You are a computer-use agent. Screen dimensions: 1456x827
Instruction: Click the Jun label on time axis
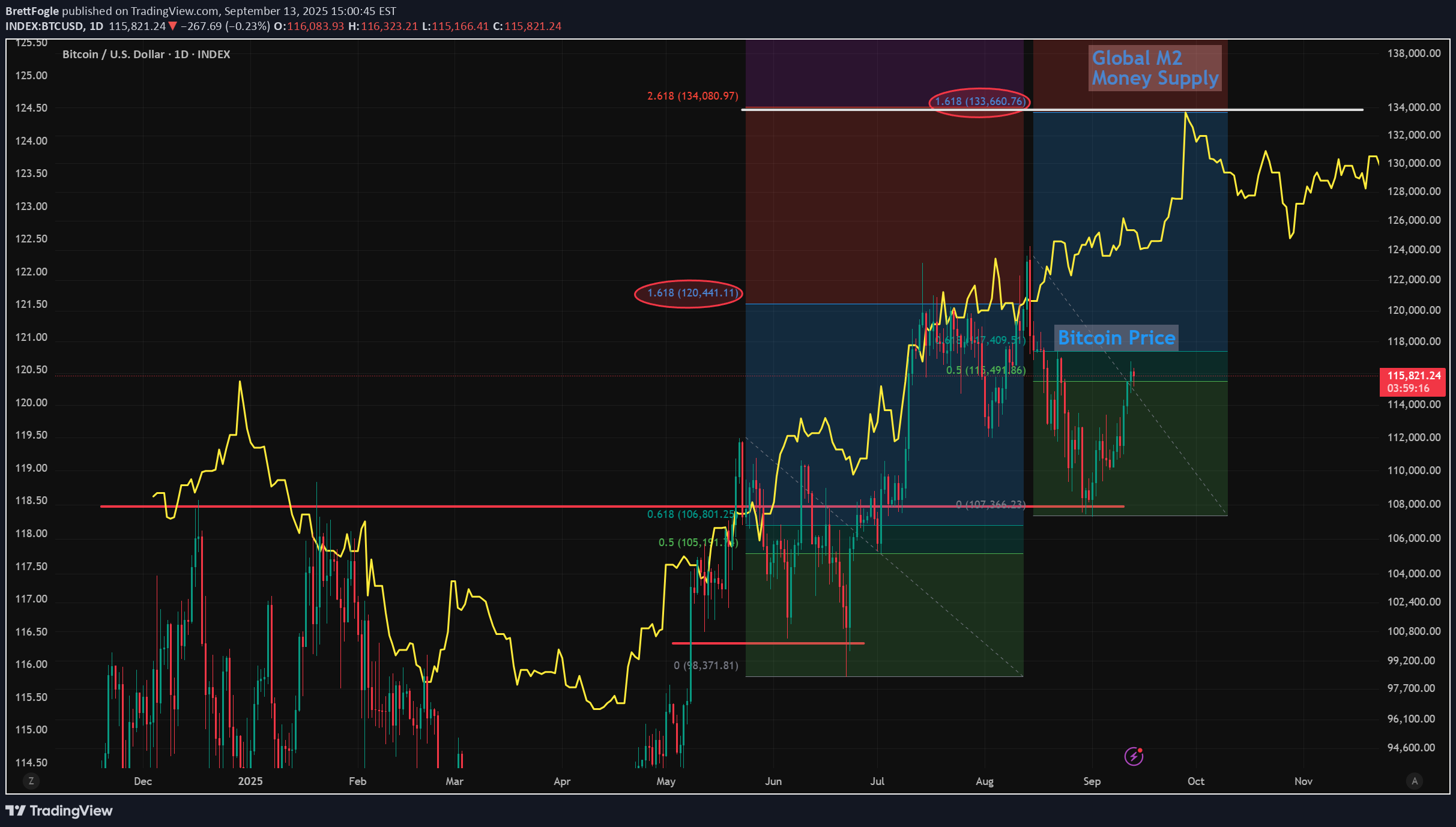(773, 781)
